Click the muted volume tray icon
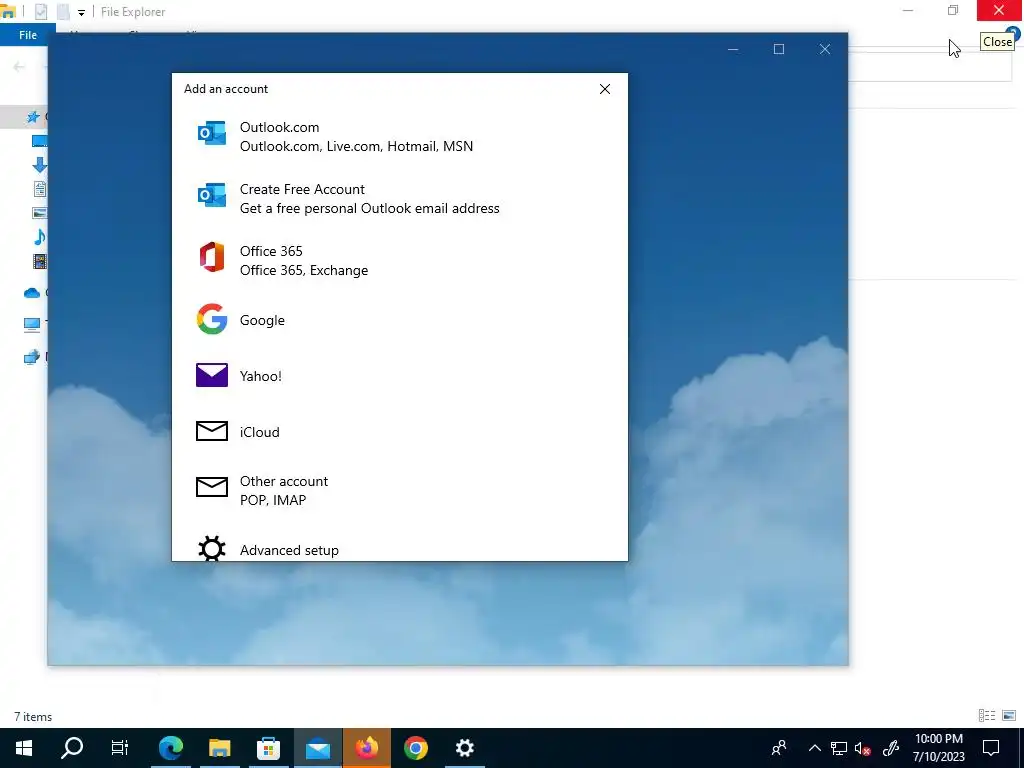This screenshot has width=1024, height=768. 863,748
